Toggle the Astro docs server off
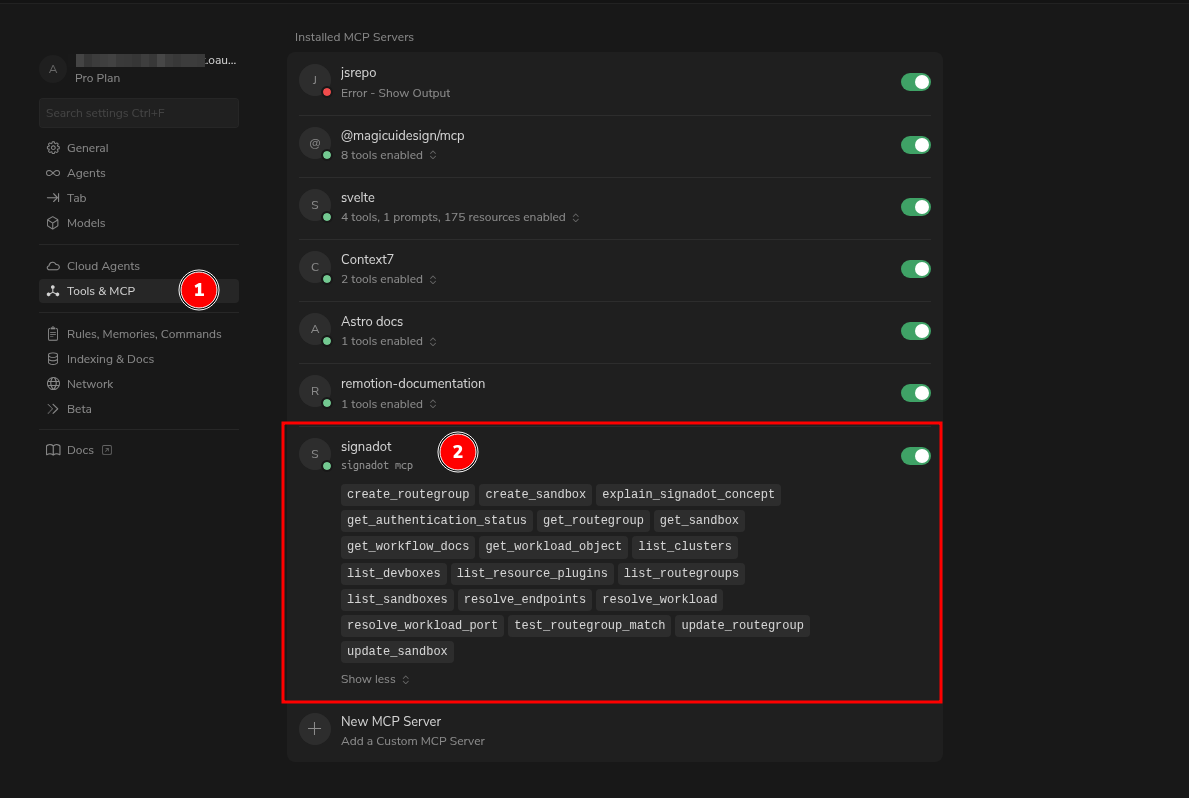 coord(915,330)
